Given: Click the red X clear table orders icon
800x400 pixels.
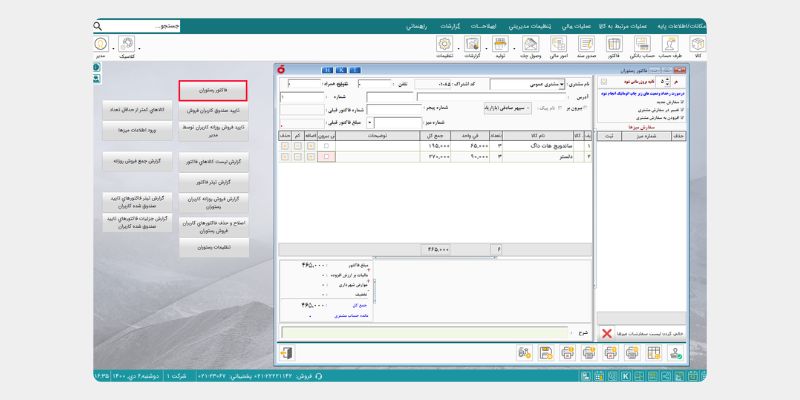Looking at the screenshot, I should pyautogui.click(x=607, y=334).
